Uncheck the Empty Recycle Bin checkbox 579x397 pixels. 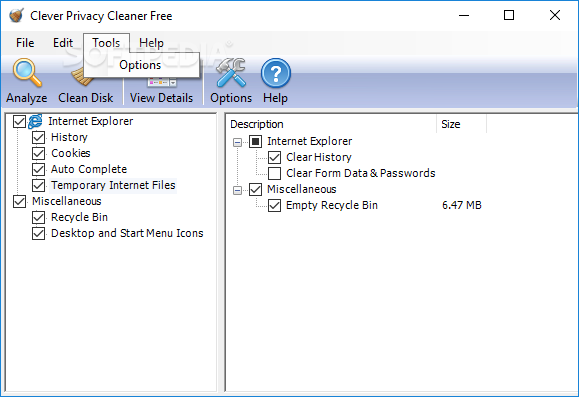pyautogui.click(x=274, y=205)
